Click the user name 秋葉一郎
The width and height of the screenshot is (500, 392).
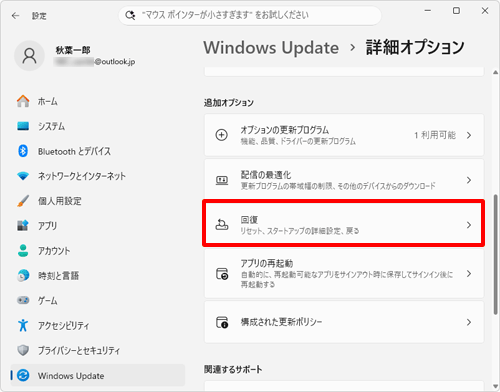point(73,50)
